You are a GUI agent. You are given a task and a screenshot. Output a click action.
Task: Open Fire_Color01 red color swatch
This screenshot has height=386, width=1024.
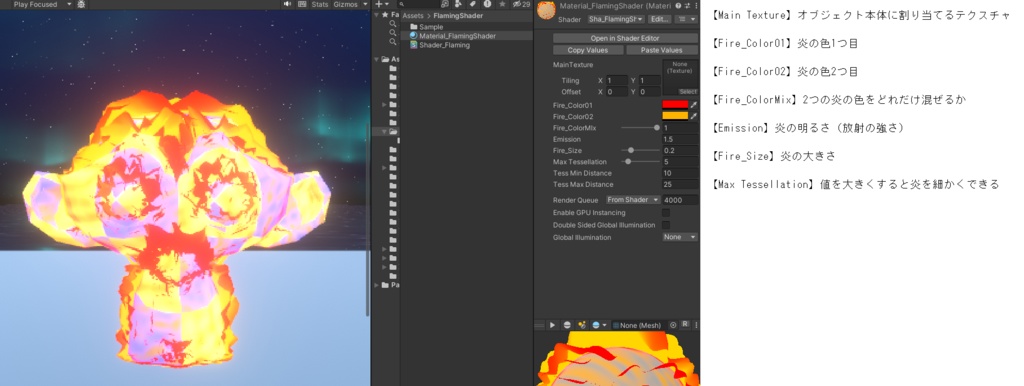pos(675,105)
